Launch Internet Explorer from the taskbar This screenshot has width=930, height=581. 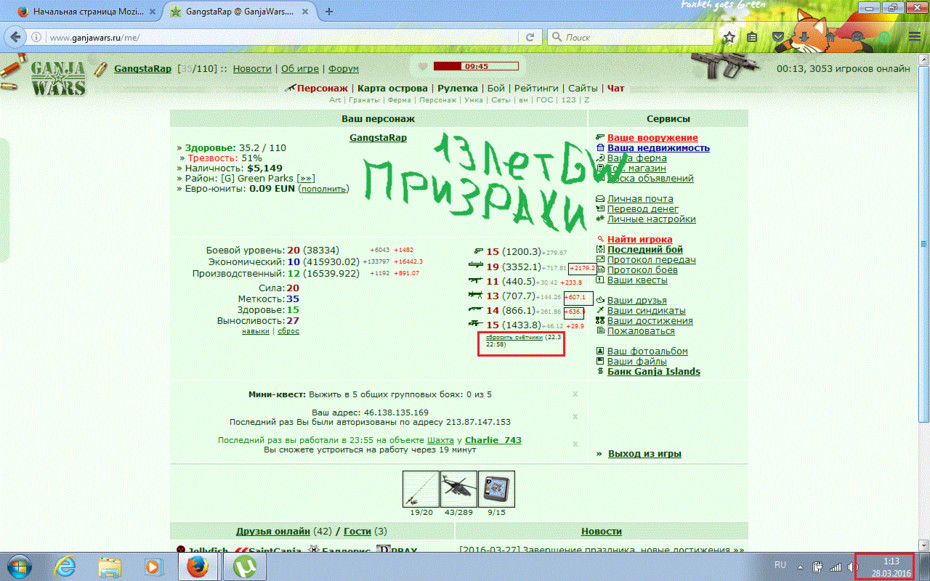pyautogui.click(x=64, y=567)
